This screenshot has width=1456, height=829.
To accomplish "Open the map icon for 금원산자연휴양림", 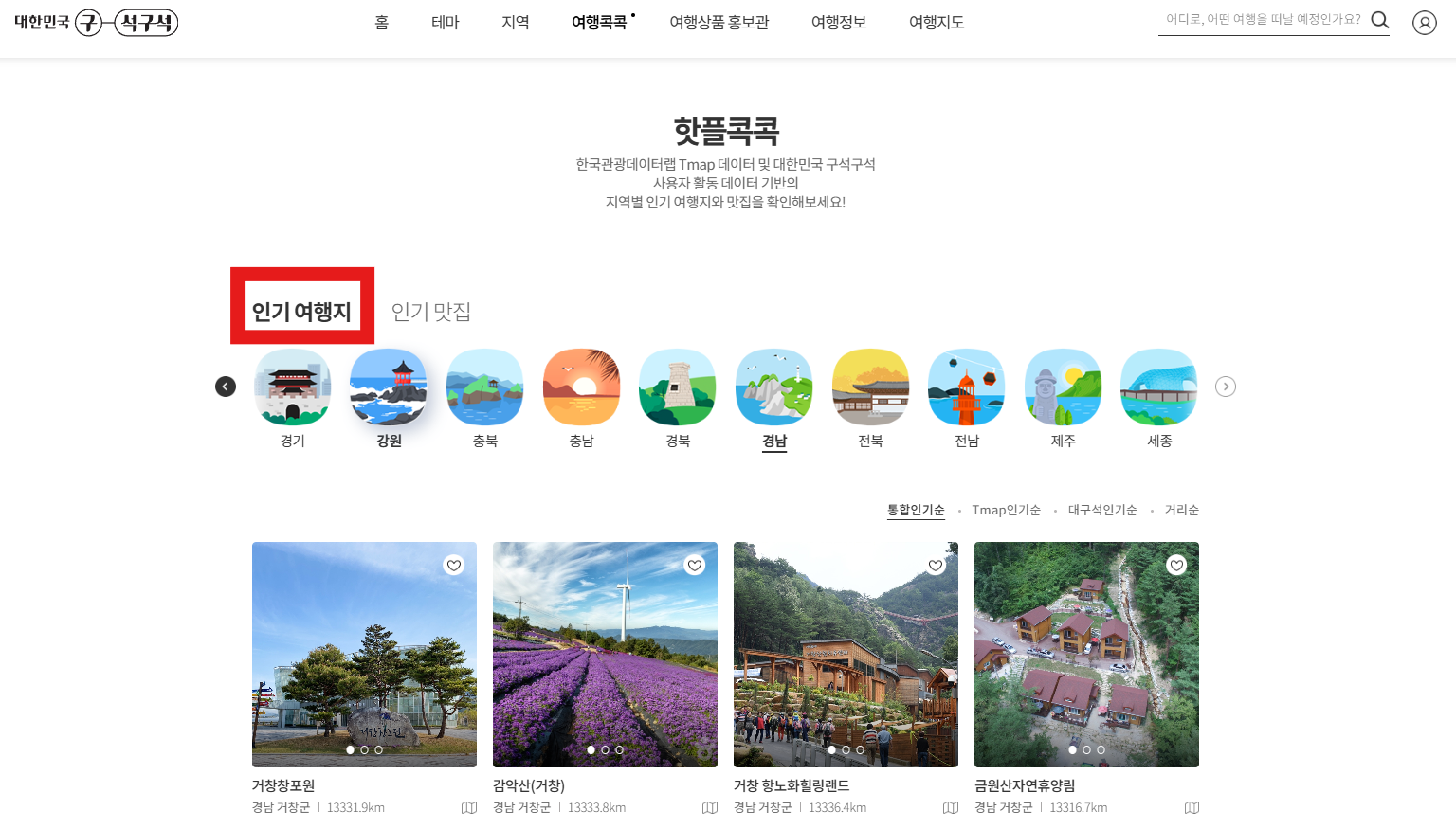I will 1192,807.
